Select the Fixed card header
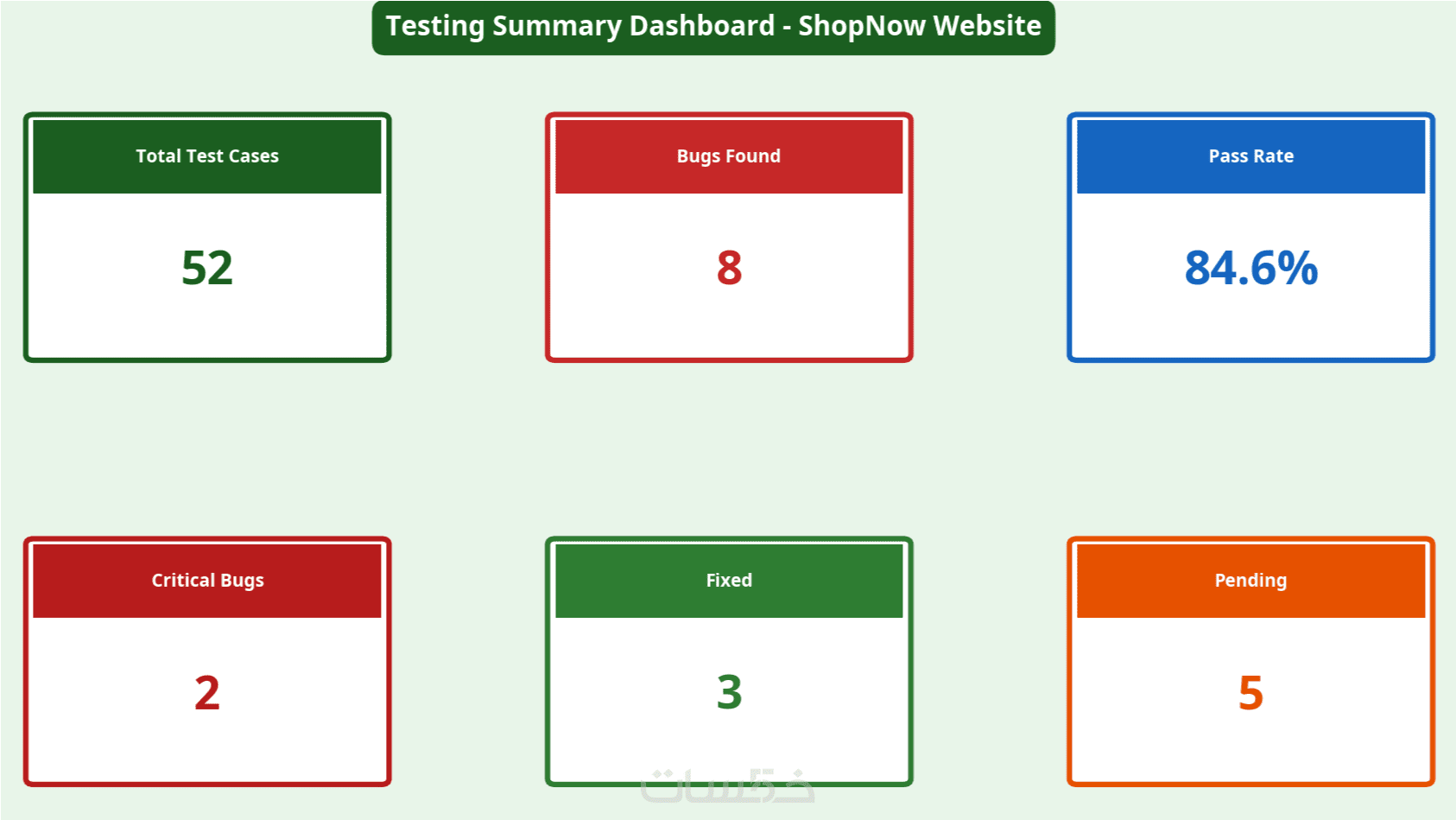 pos(729,581)
